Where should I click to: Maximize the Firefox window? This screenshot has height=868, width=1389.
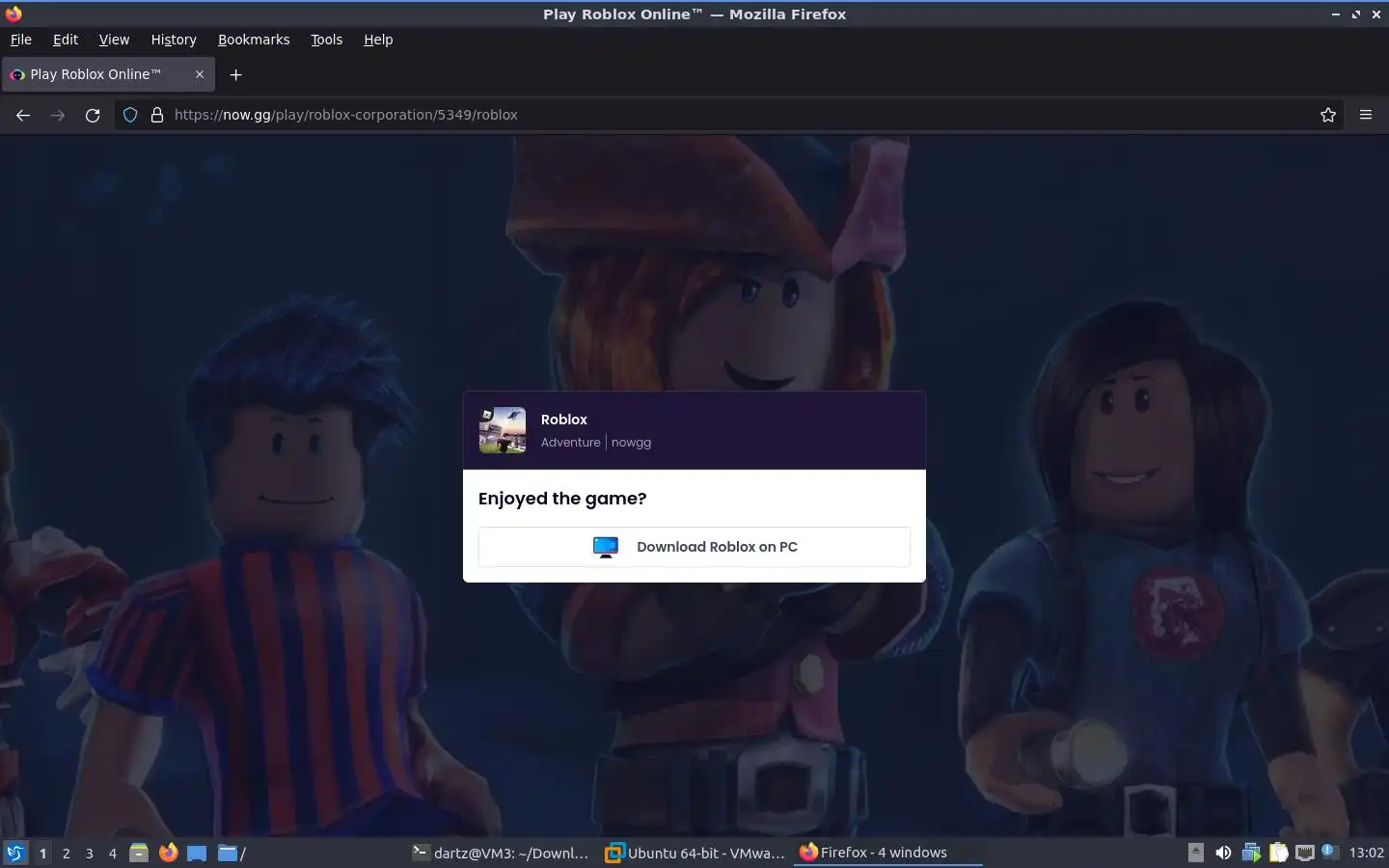[1355, 14]
